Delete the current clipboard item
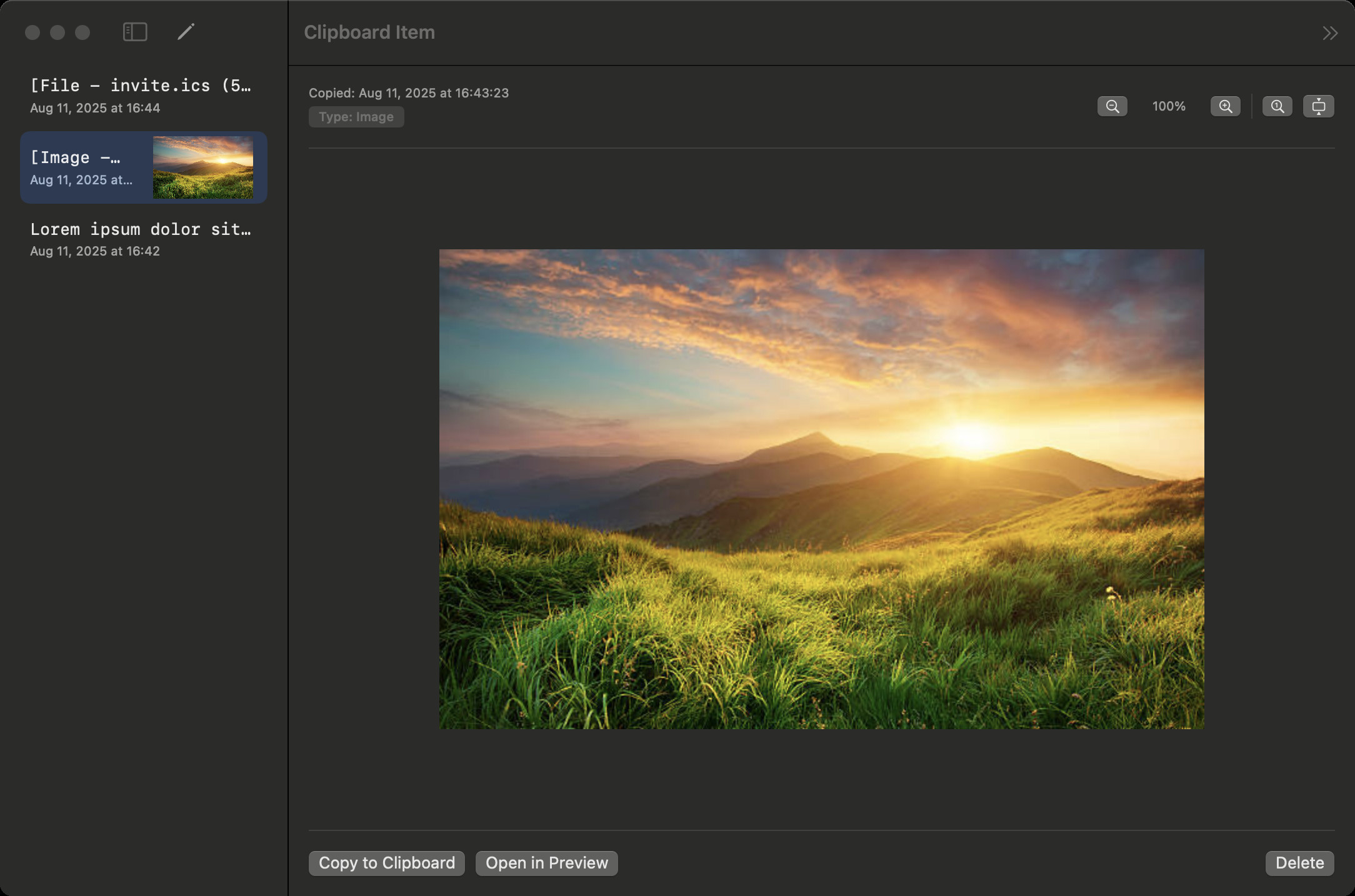The width and height of the screenshot is (1355, 896). click(1299, 863)
